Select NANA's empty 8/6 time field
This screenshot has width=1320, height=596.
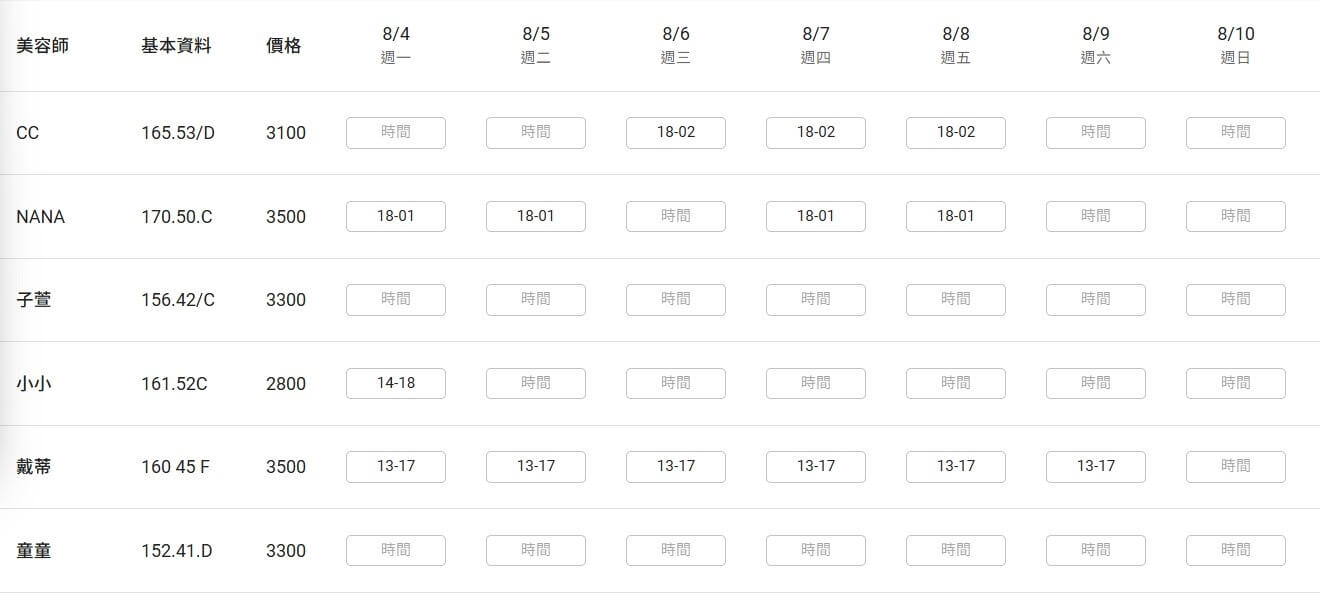[676, 216]
